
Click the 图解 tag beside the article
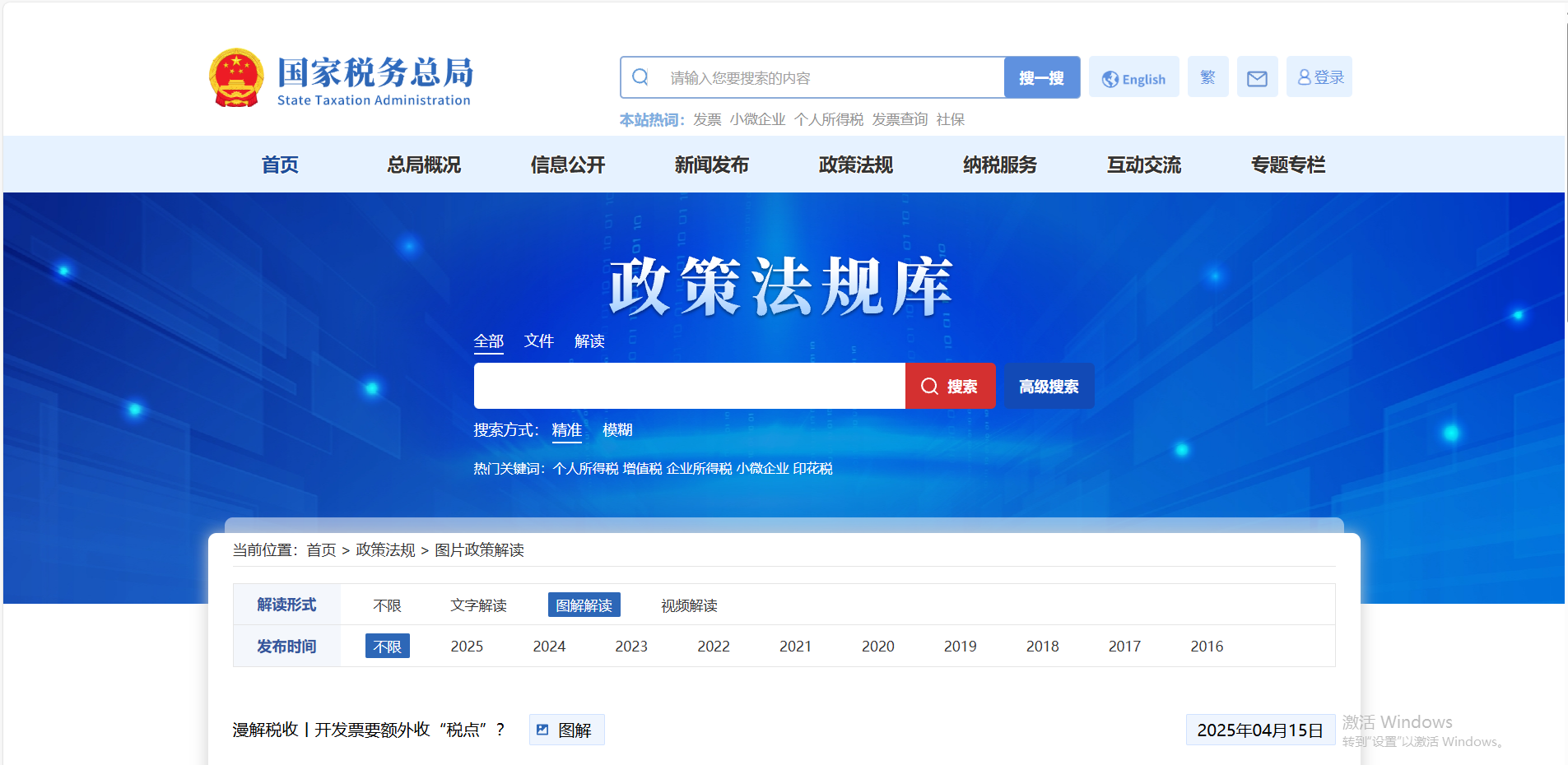point(566,730)
